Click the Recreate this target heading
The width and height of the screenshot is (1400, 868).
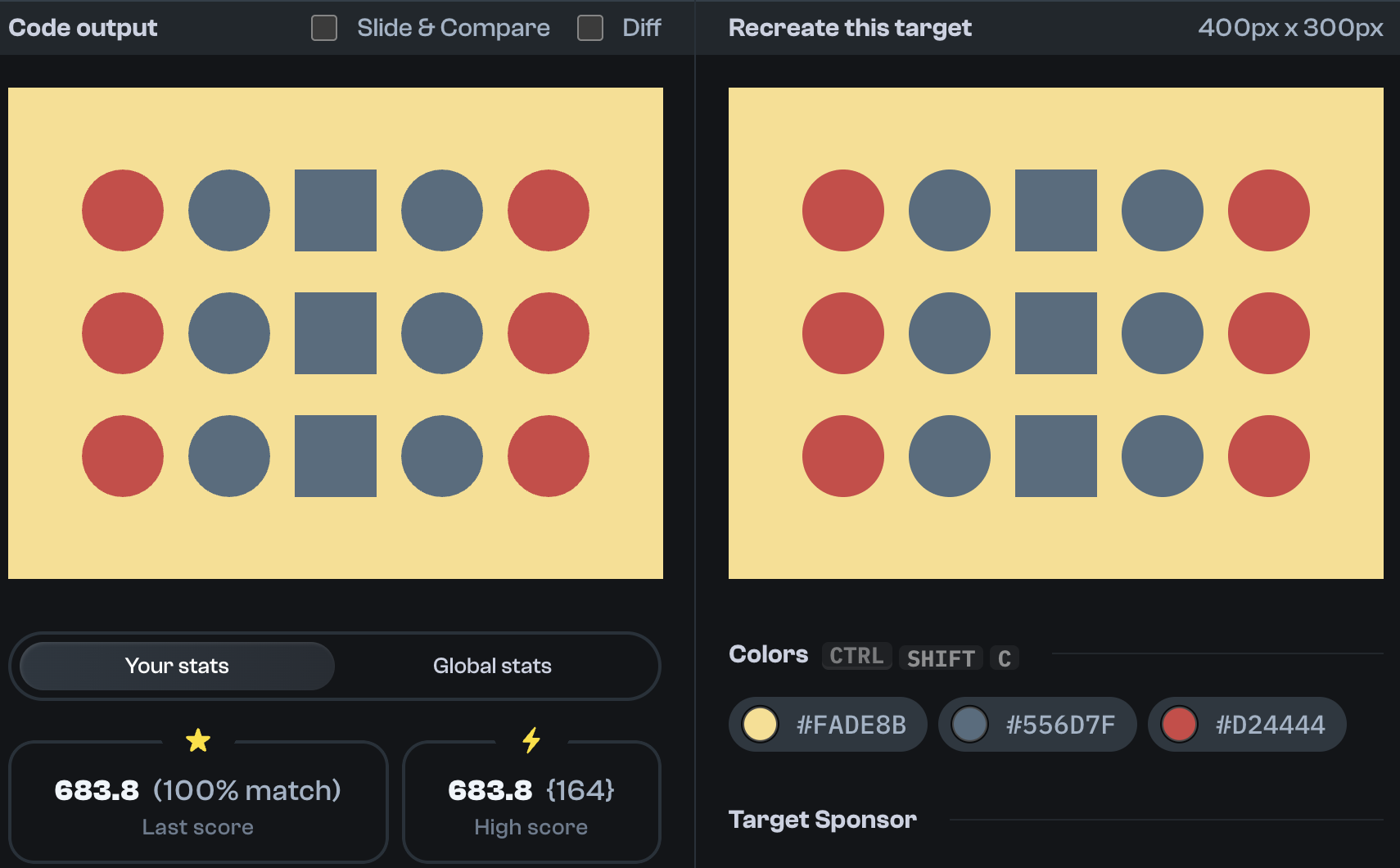tap(849, 27)
